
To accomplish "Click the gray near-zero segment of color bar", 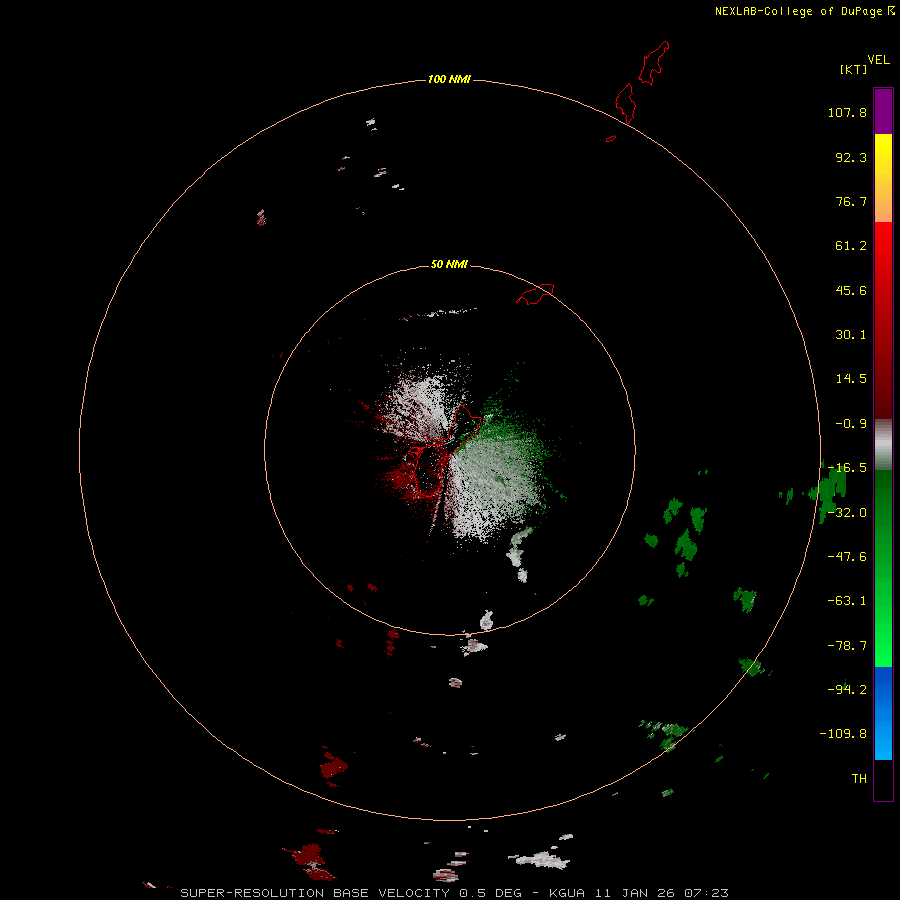I will pos(883,444).
